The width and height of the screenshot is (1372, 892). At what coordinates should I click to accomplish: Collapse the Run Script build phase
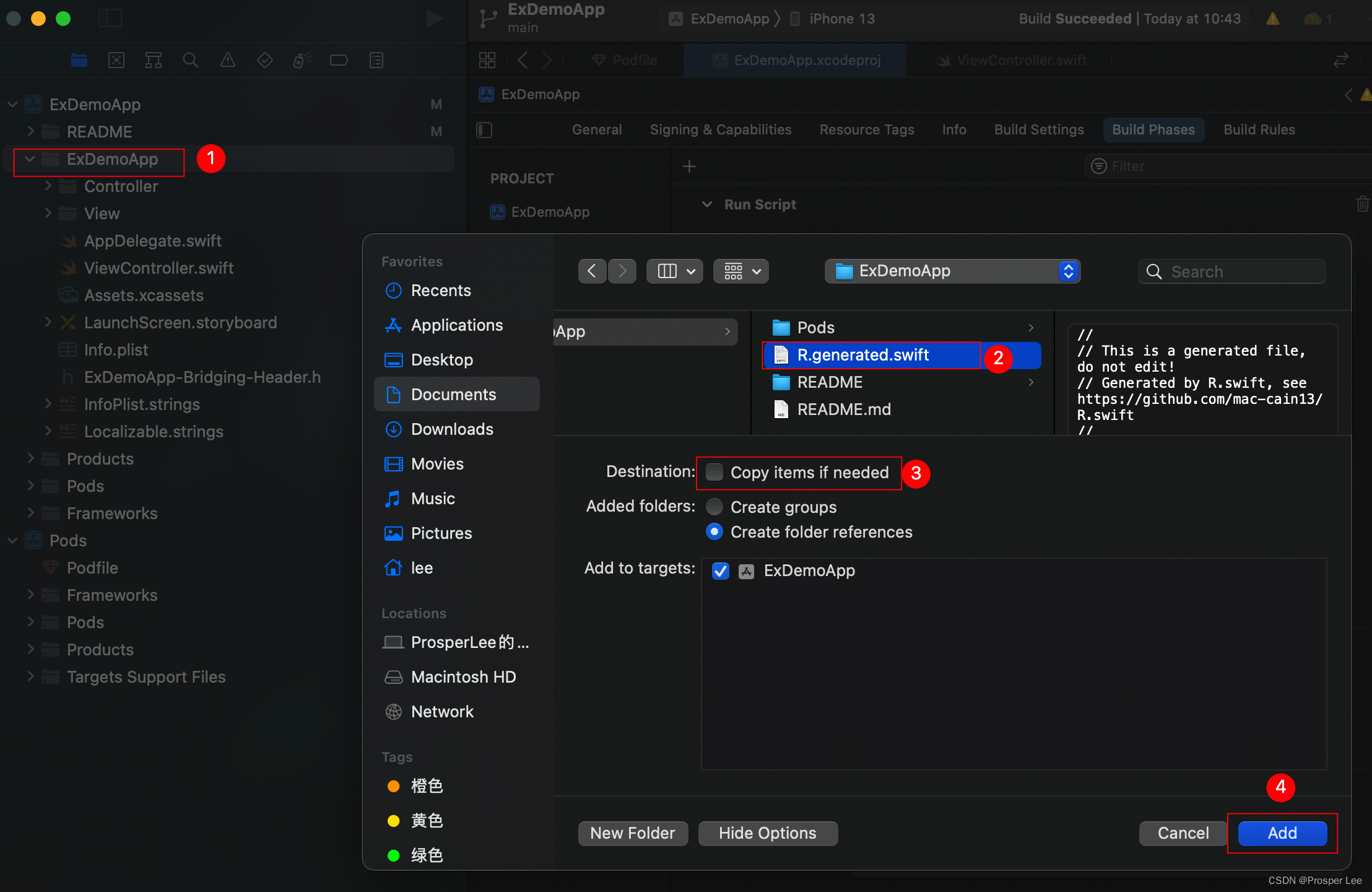(707, 204)
